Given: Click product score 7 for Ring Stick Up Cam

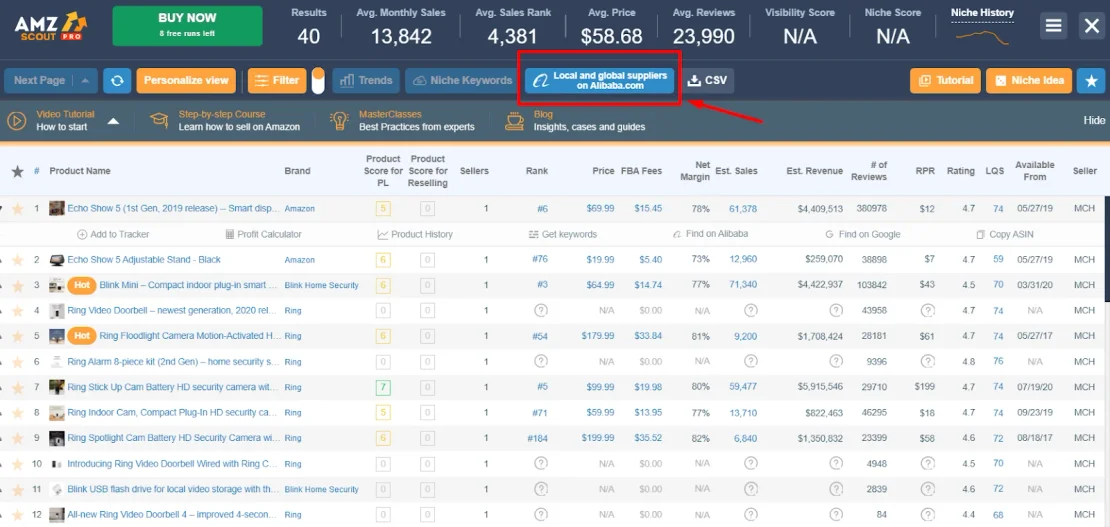Looking at the screenshot, I should click(x=383, y=387).
